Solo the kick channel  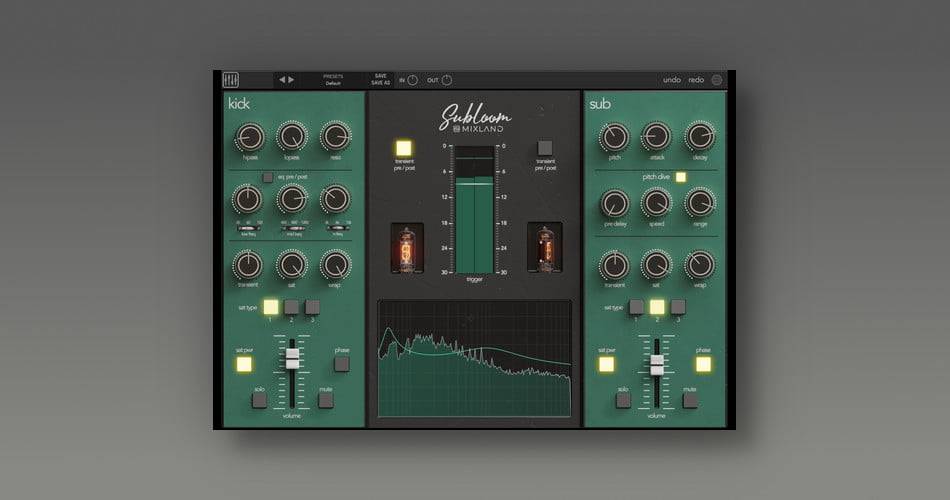[x=259, y=400]
